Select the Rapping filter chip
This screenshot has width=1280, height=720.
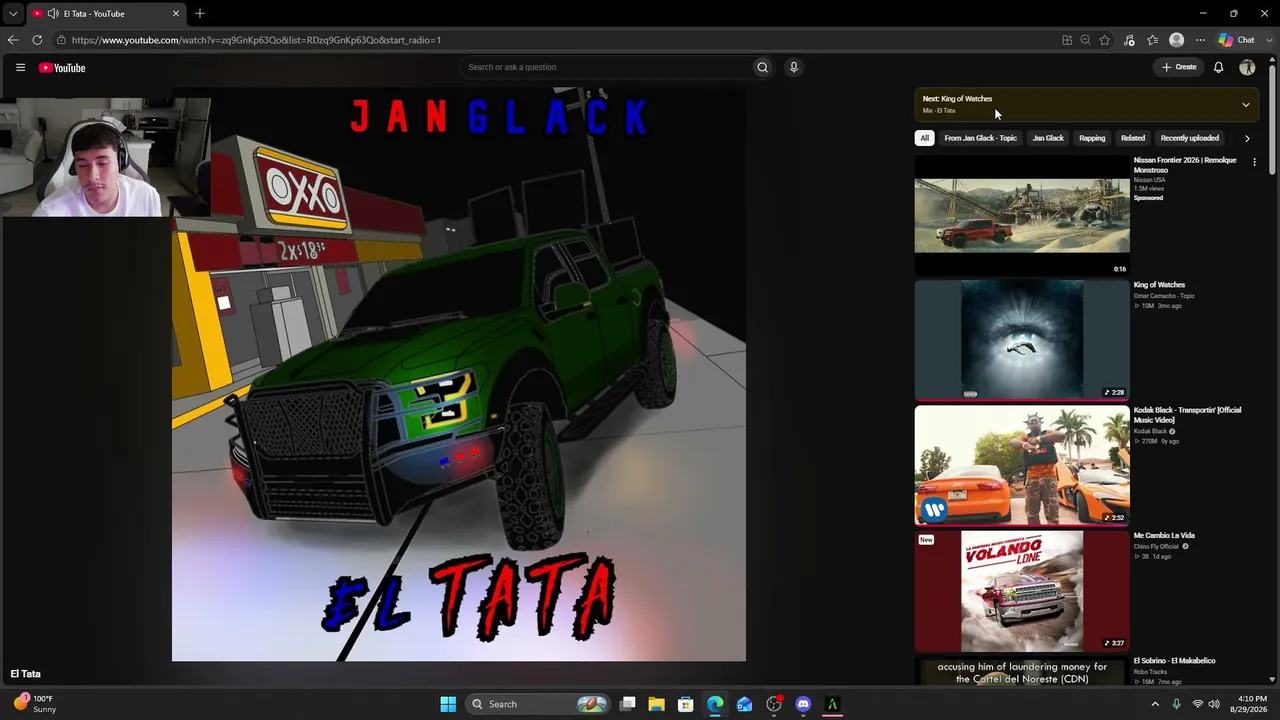point(1092,138)
